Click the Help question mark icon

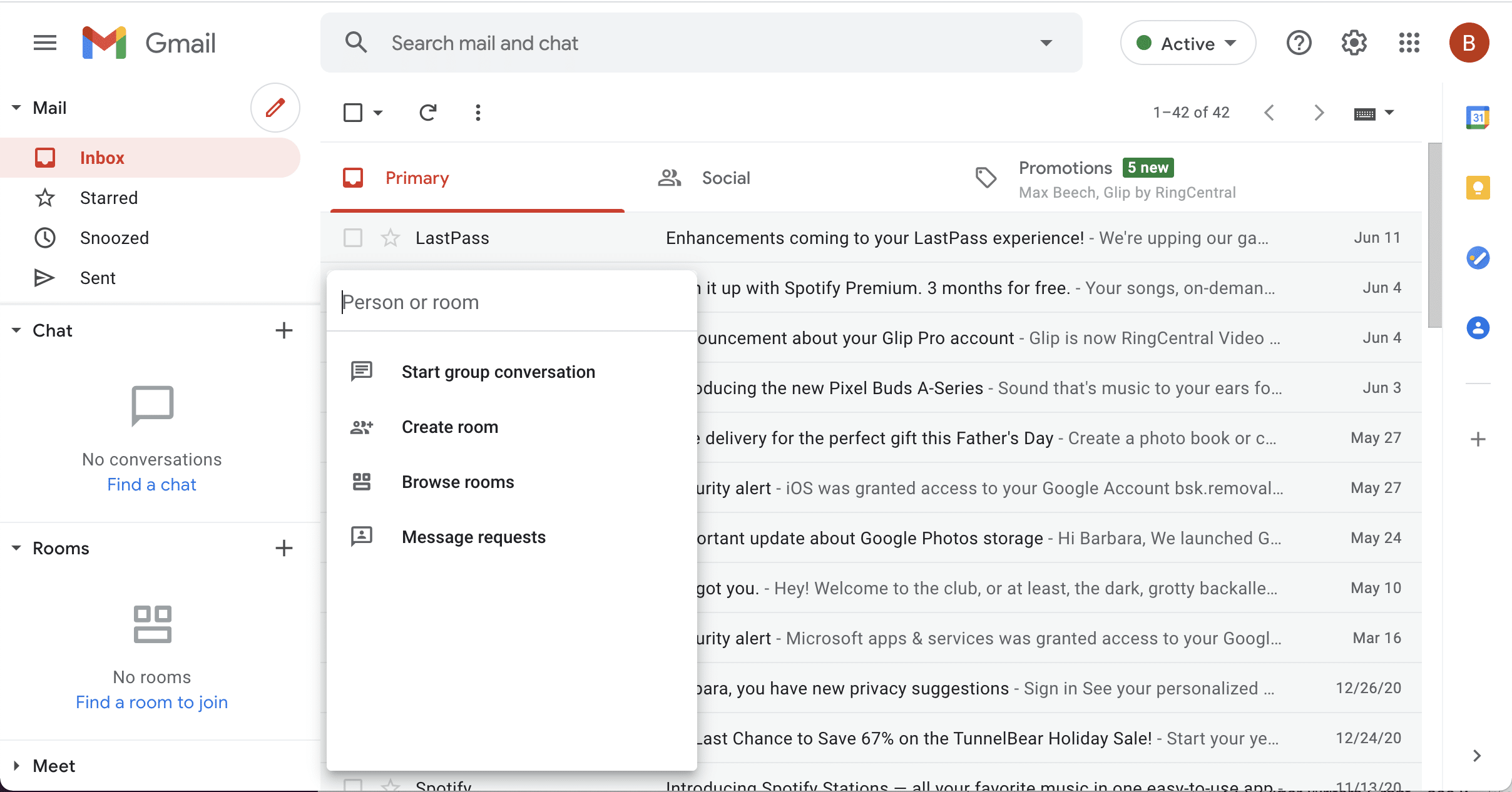coord(1299,43)
